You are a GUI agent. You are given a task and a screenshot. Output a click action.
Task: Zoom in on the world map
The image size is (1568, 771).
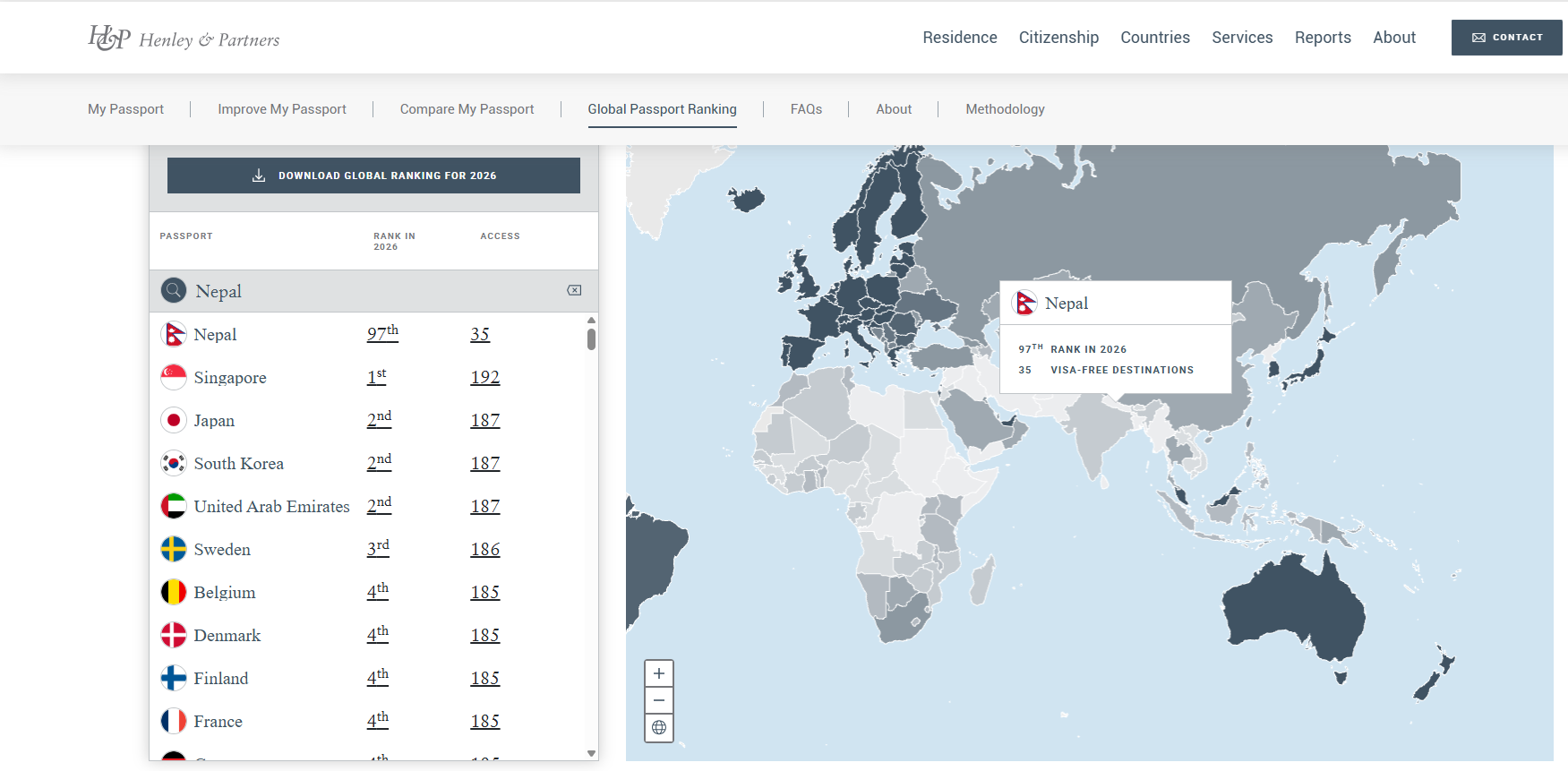[659, 673]
